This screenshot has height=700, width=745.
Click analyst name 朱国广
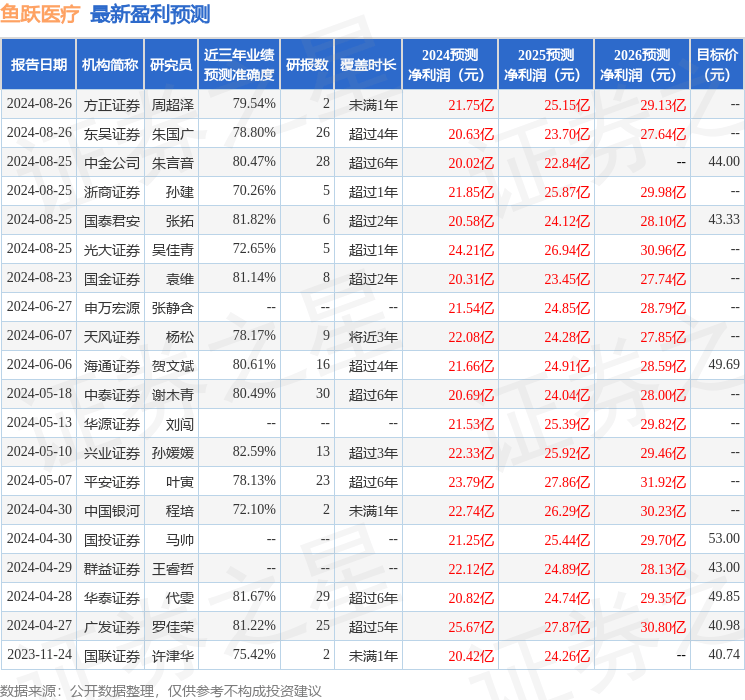pyautogui.click(x=172, y=133)
